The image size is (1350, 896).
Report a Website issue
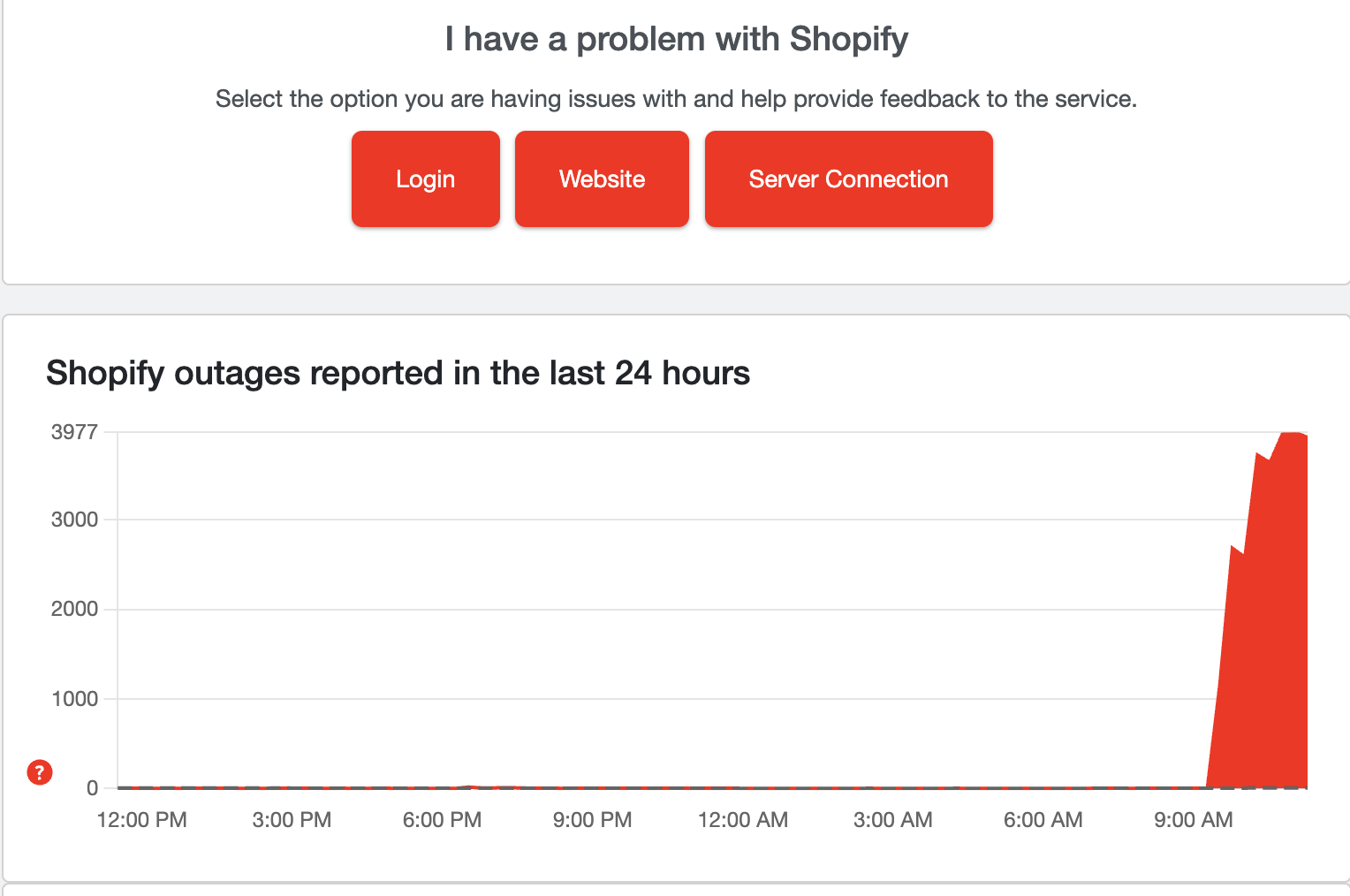point(602,178)
